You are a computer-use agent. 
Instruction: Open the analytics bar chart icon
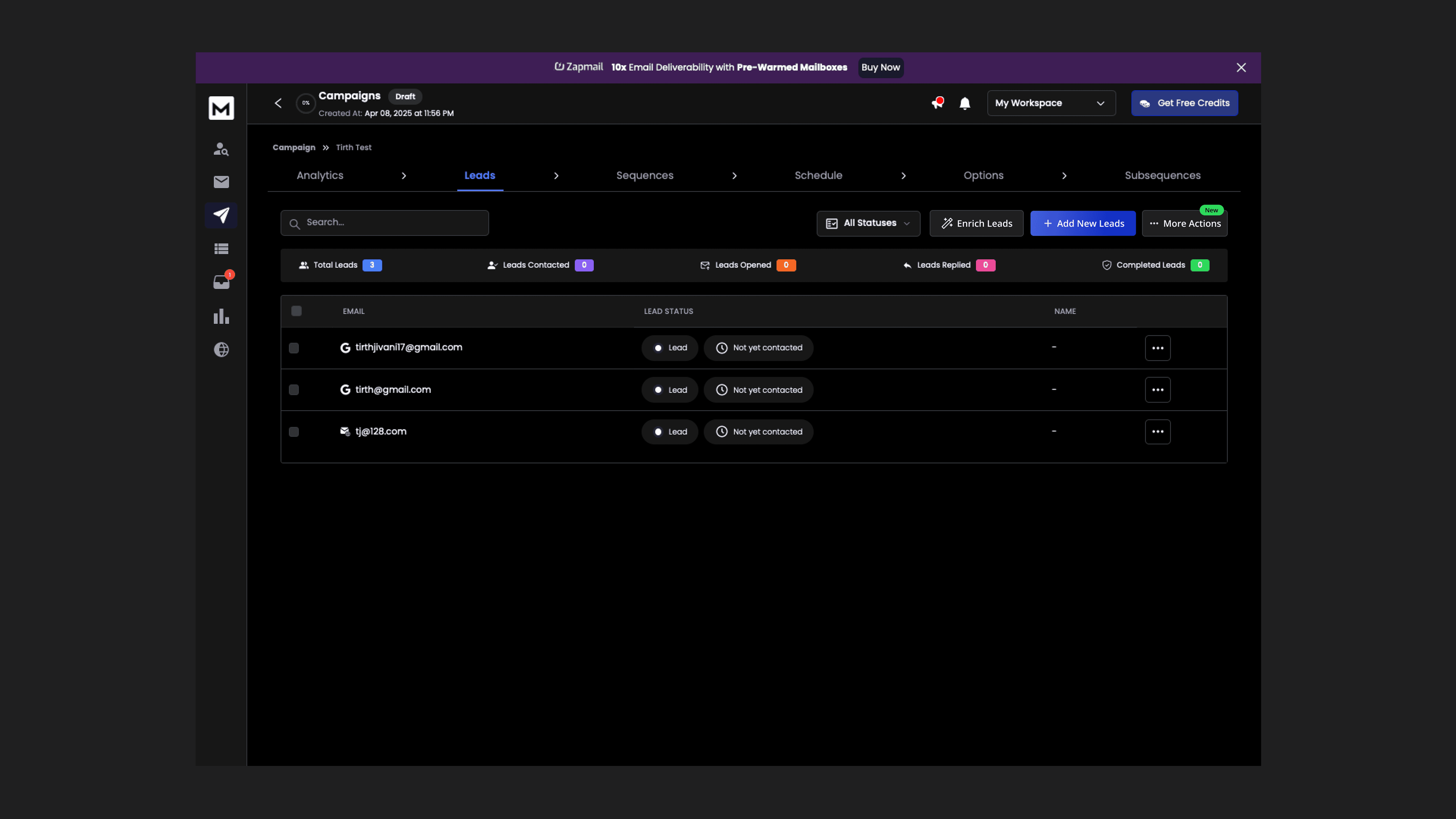coord(221,316)
